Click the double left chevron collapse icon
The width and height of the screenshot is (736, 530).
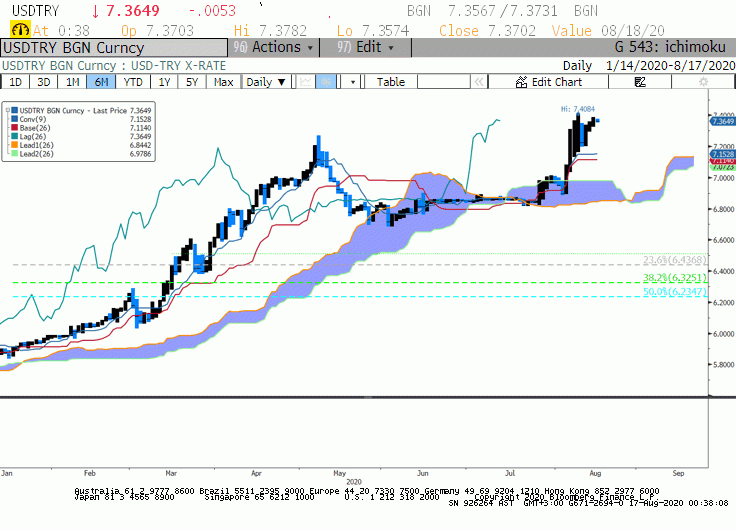[x=479, y=82]
